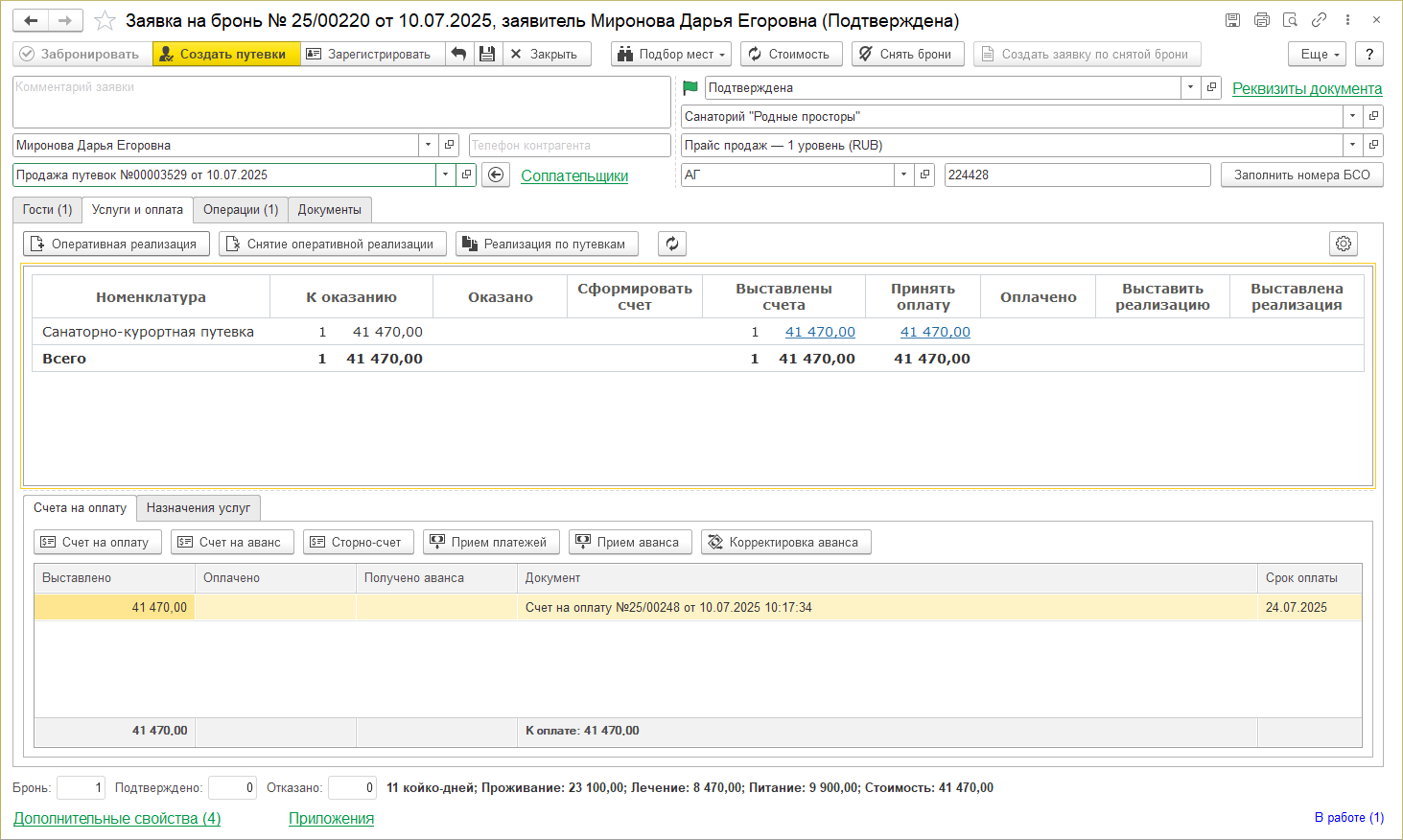
Task: Select the Счет на оплату №25/00248 row
Action: click(668, 608)
